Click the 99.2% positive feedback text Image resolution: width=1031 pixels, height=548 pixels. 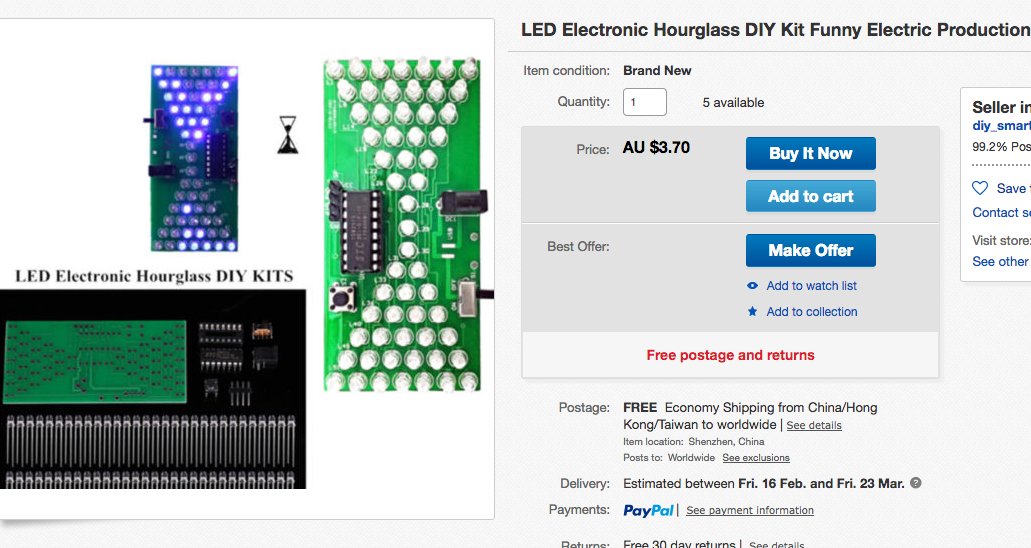click(x=1001, y=146)
